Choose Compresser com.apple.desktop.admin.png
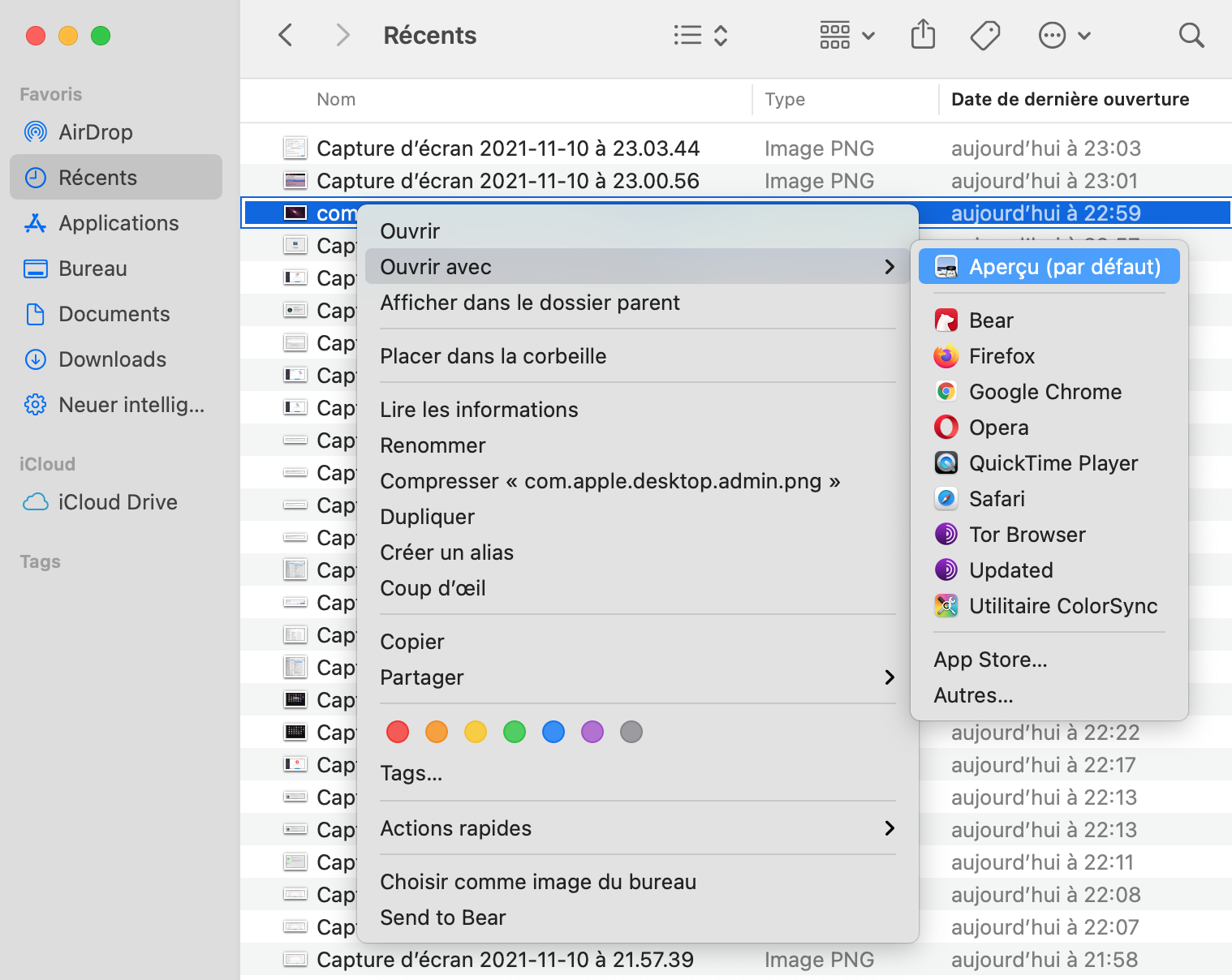1232x980 pixels. point(637,481)
